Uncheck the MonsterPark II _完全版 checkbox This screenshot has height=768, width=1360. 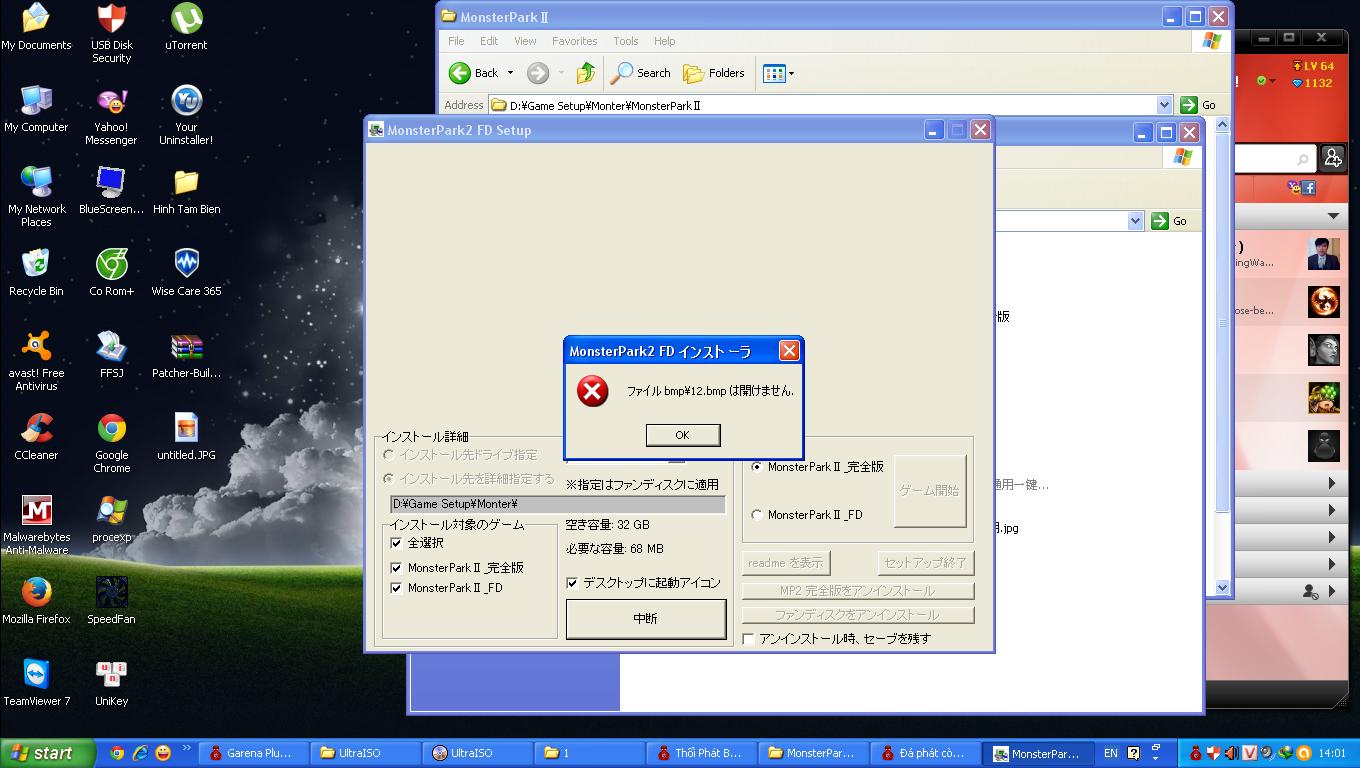pyautogui.click(x=397, y=568)
